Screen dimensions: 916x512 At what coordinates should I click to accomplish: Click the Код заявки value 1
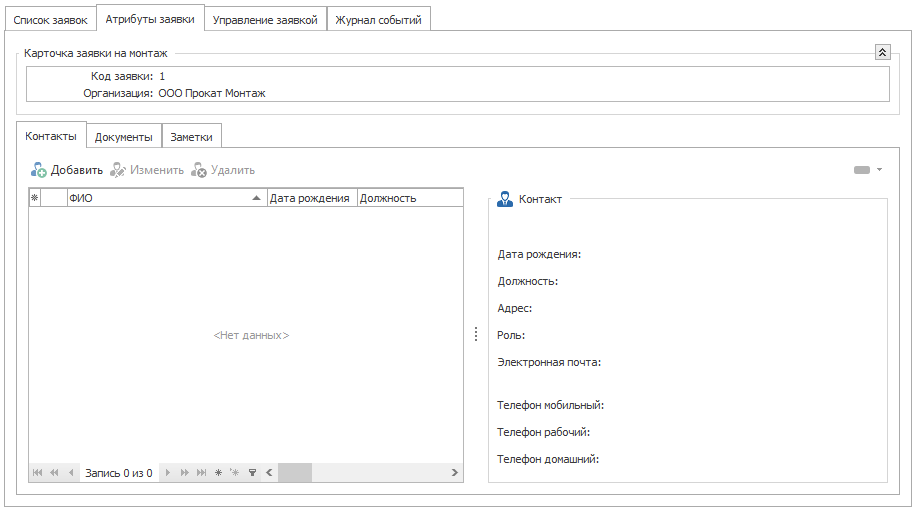click(162, 76)
